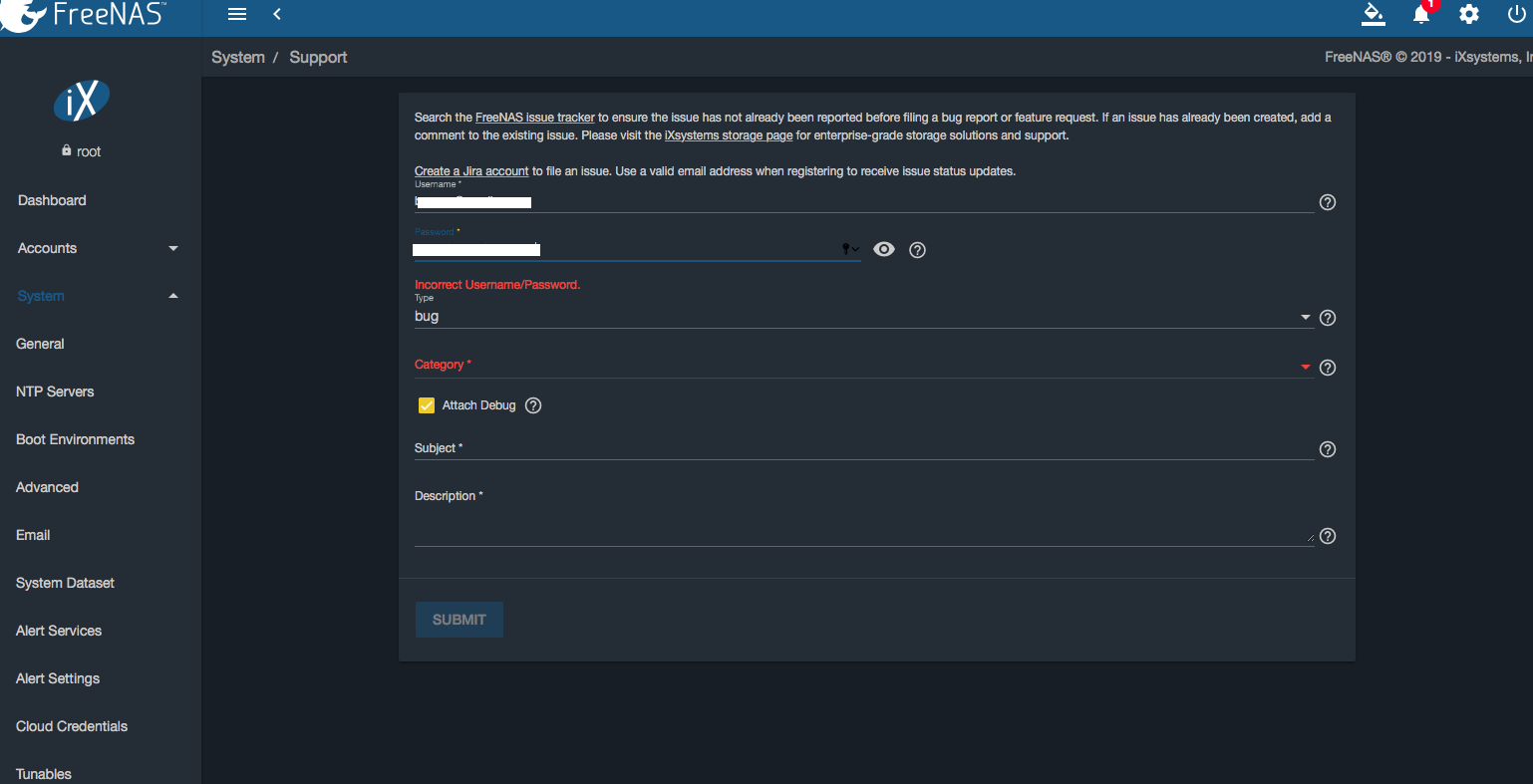Show help for Category field
Viewport: 1533px width, 784px height.
[x=1328, y=368]
